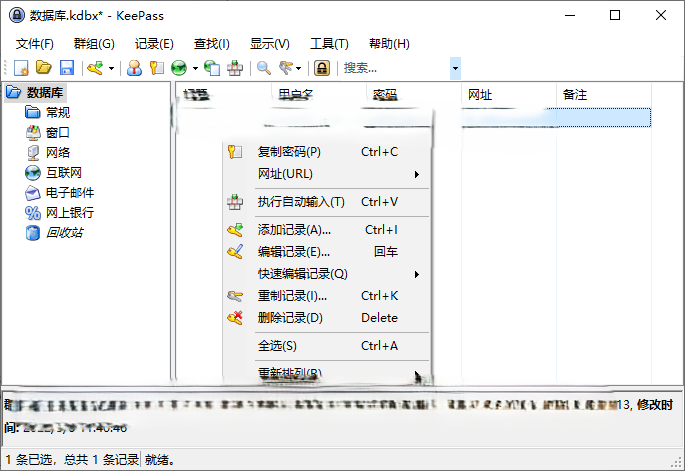Maximize the KeePass window
Image resolution: width=685 pixels, height=471 pixels.
pos(615,15)
